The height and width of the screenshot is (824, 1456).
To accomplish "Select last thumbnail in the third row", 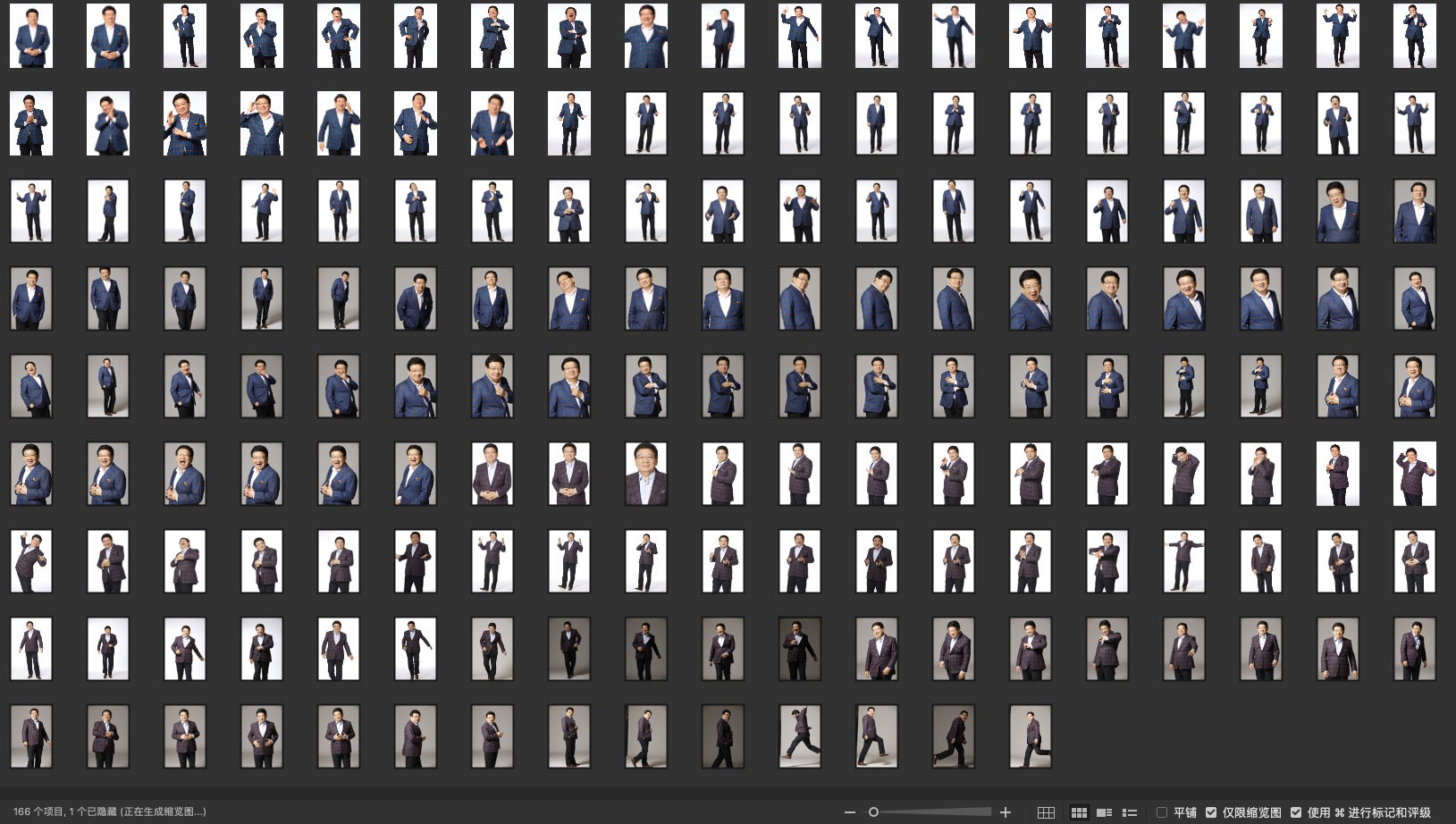I will click(1415, 211).
